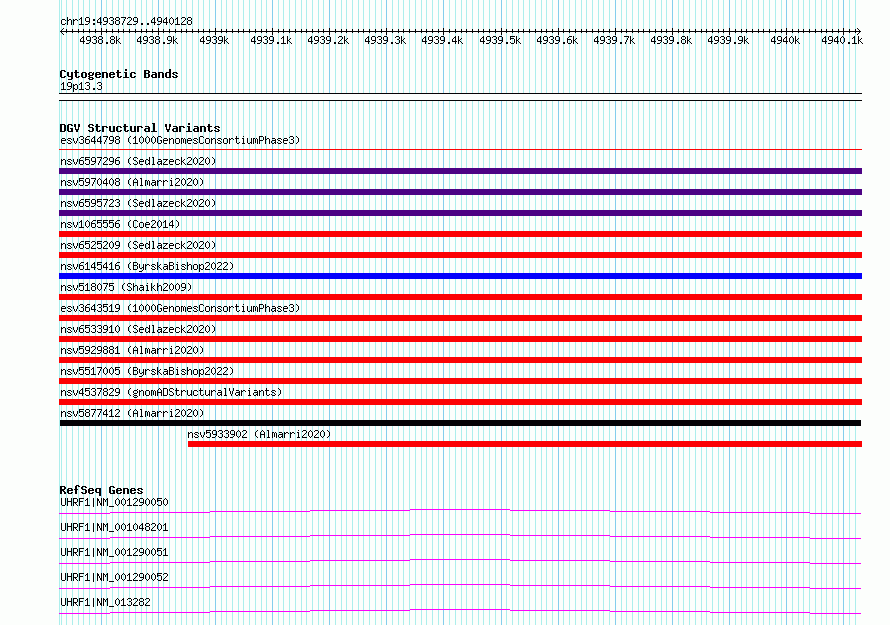The image size is (890, 625).
Task: Select the RefSeq Genes track title
Action: 101,490
